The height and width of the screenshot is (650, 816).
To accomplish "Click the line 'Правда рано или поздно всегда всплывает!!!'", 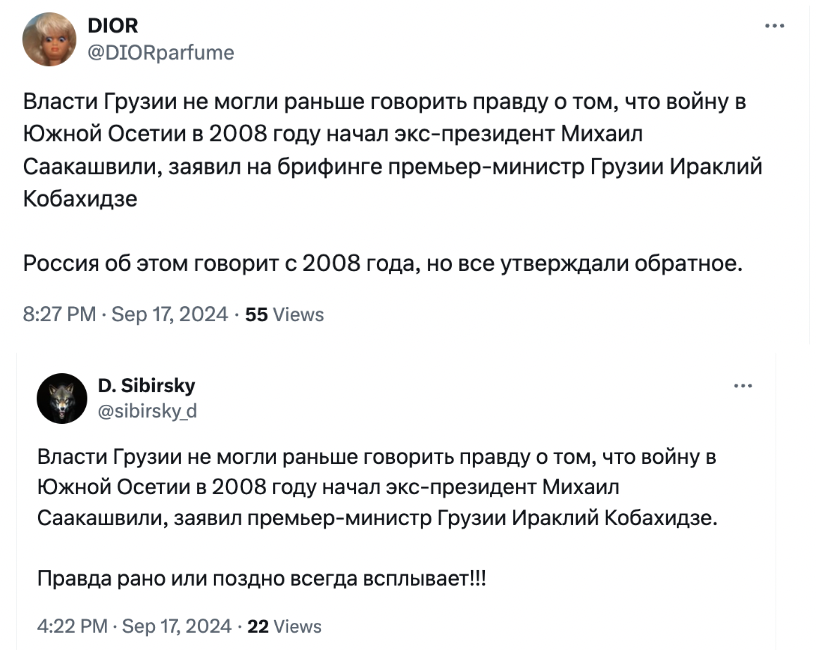I will click(x=262, y=578).
